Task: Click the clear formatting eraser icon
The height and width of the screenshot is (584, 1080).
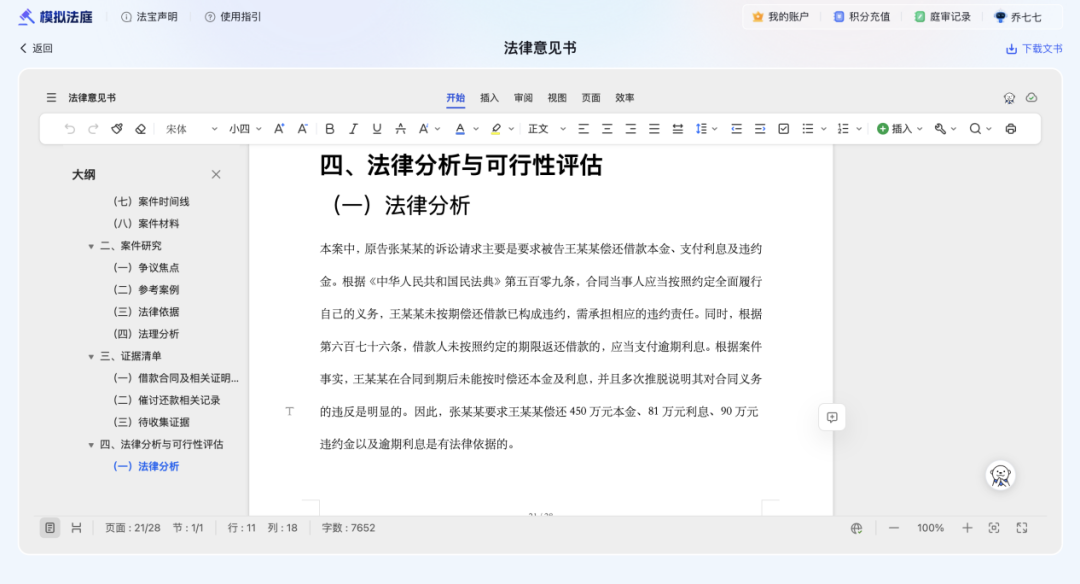Action: point(140,129)
